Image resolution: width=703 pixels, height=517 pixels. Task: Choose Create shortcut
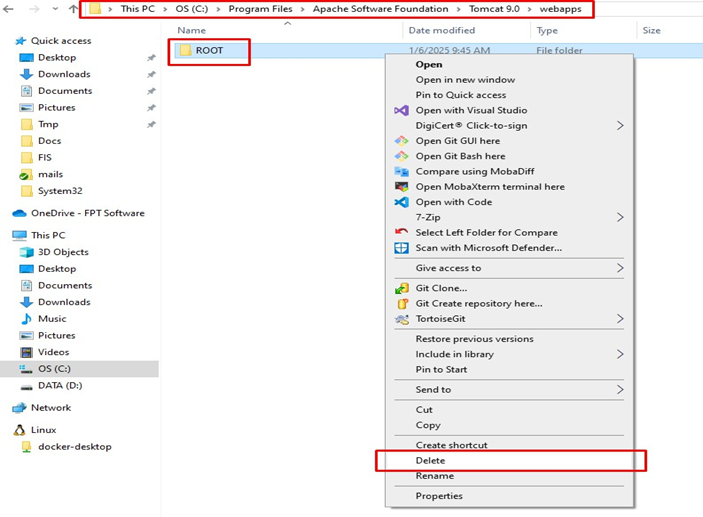[510, 445]
